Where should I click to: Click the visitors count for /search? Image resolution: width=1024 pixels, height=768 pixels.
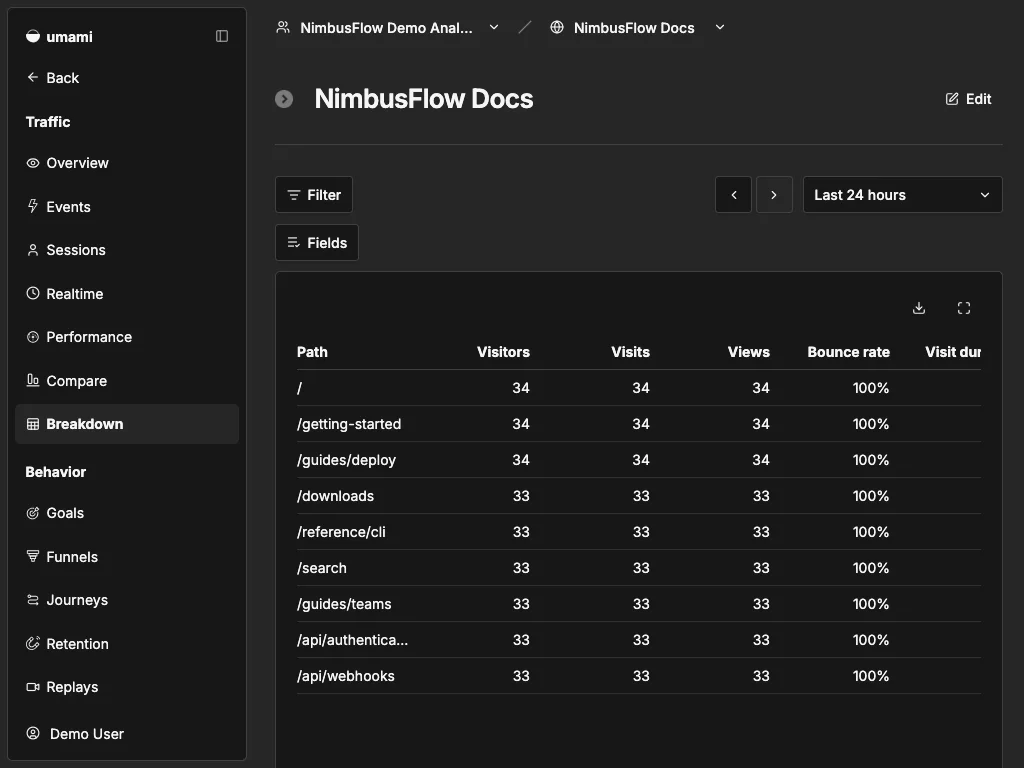pyautogui.click(x=521, y=568)
